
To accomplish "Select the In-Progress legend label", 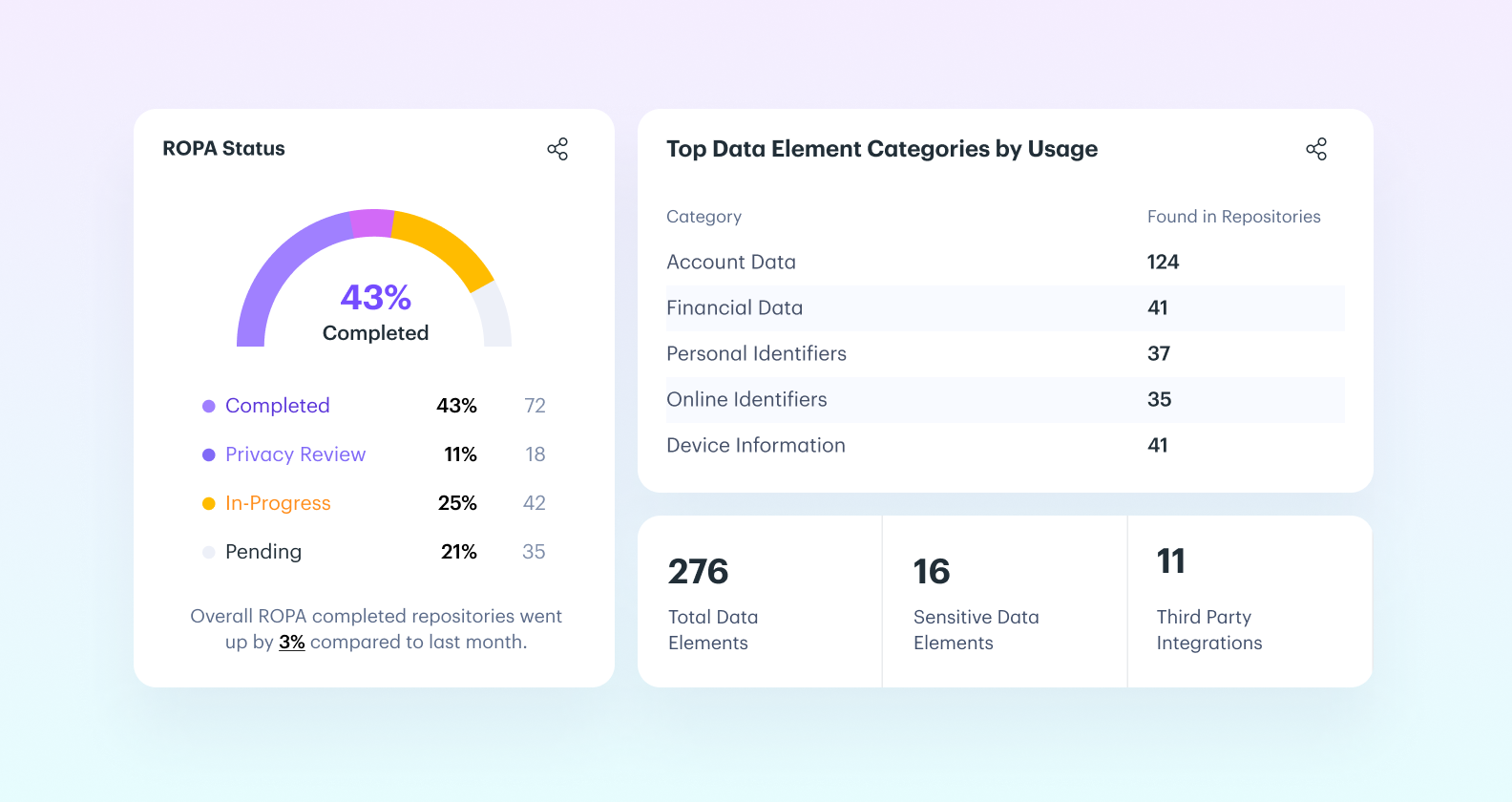I will click(278, 503).
